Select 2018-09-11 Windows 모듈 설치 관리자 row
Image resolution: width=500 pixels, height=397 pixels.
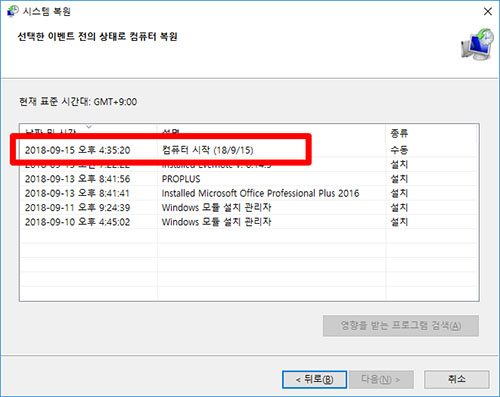[x=249, y=208]
